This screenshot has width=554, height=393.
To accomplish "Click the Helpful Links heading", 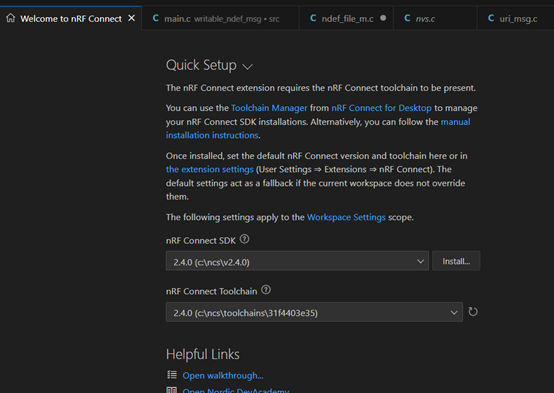I will coord(203,354).
